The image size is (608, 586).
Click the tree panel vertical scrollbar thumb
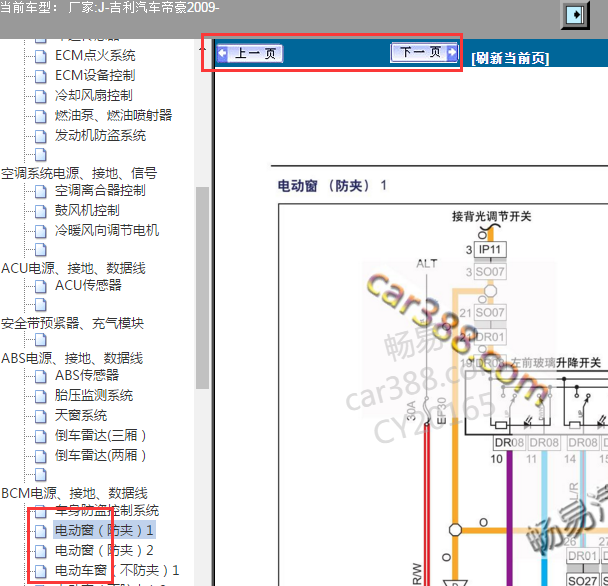[202, 287]
